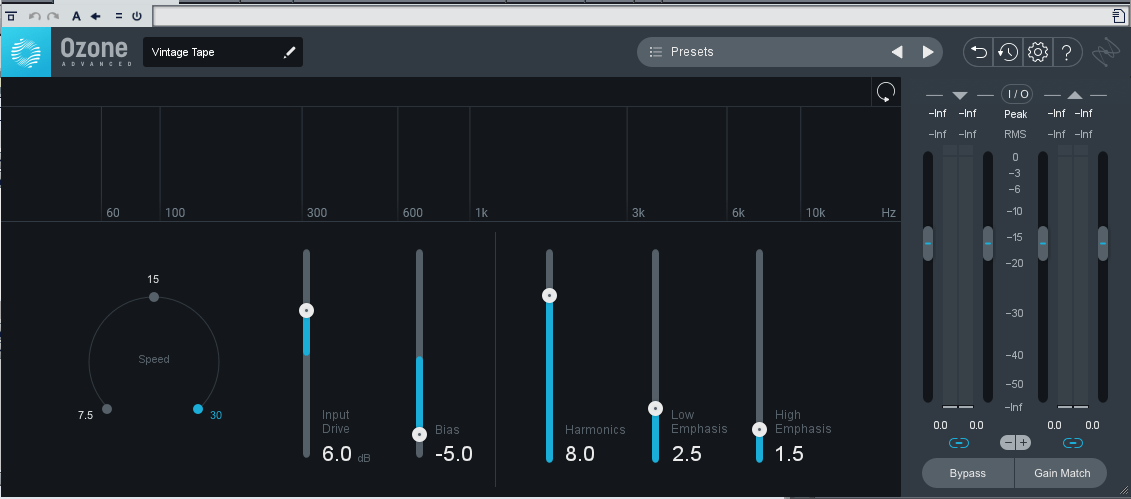
Task: Click the undo arrow beside the history icon
Action: tap(979, 52)
